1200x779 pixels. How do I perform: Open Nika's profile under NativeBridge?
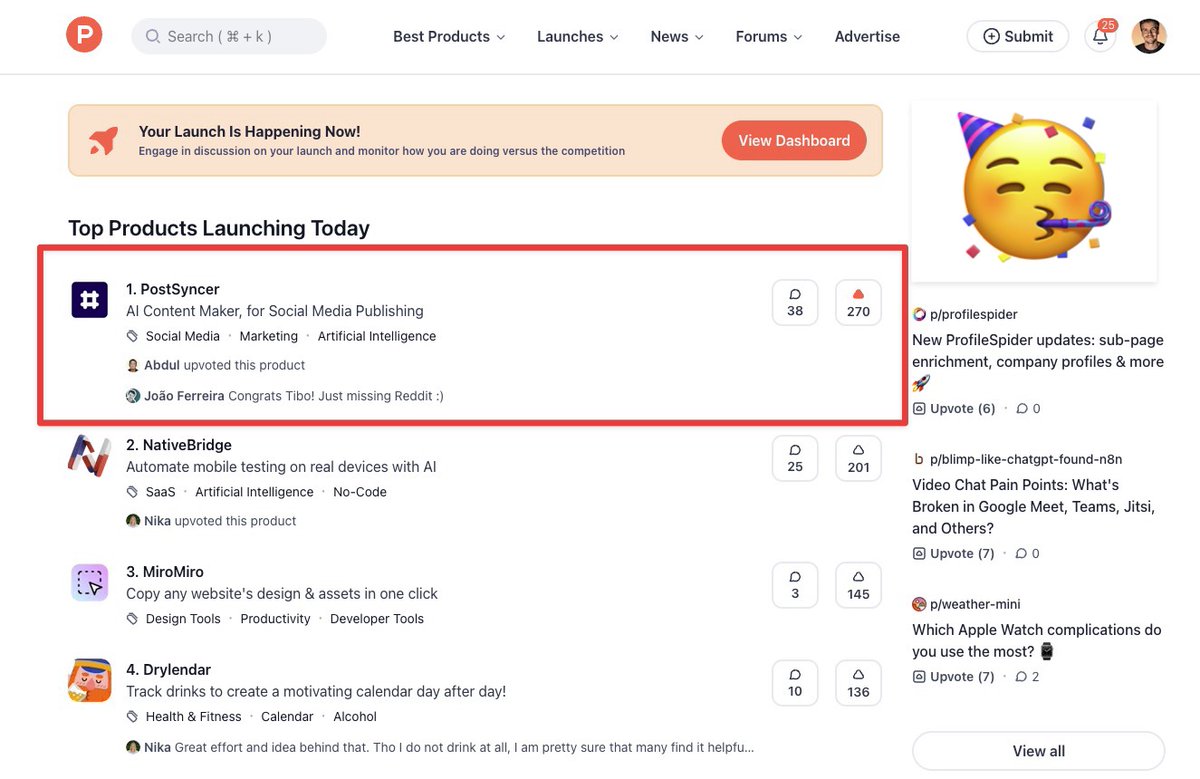tap(158, 521)
